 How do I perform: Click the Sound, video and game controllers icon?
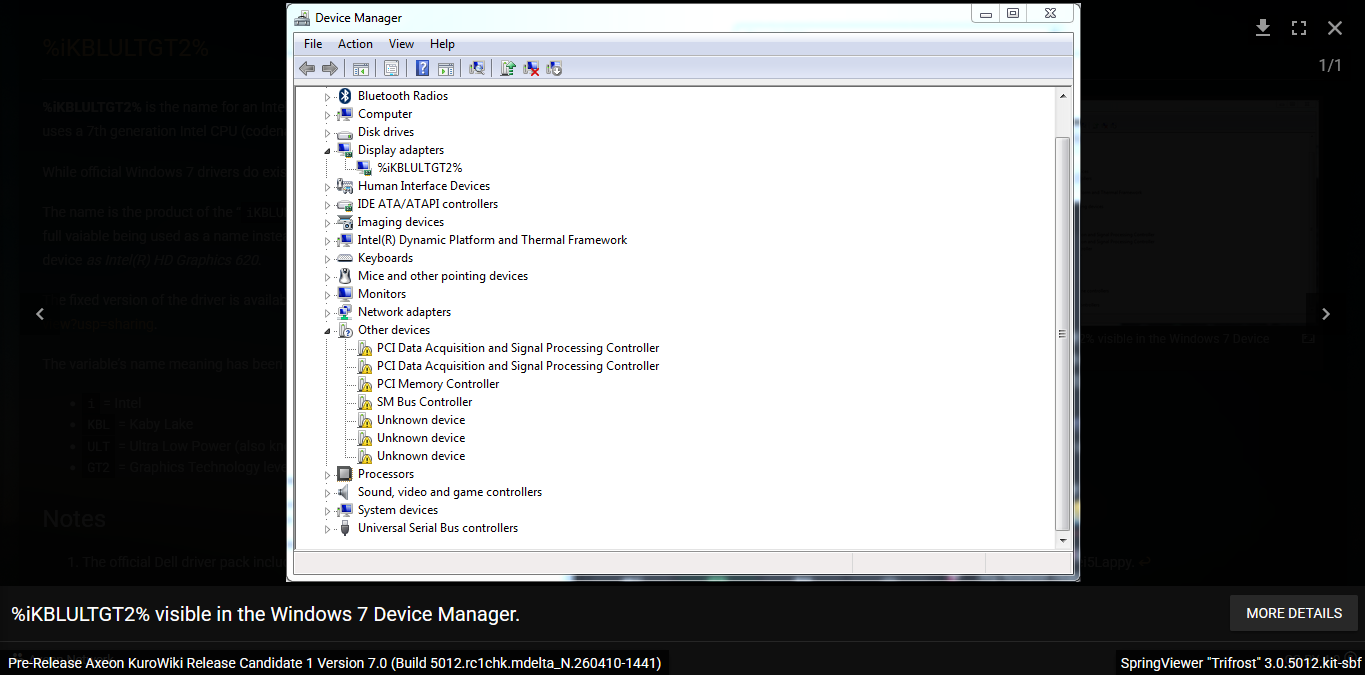click(x=345, y=492)
